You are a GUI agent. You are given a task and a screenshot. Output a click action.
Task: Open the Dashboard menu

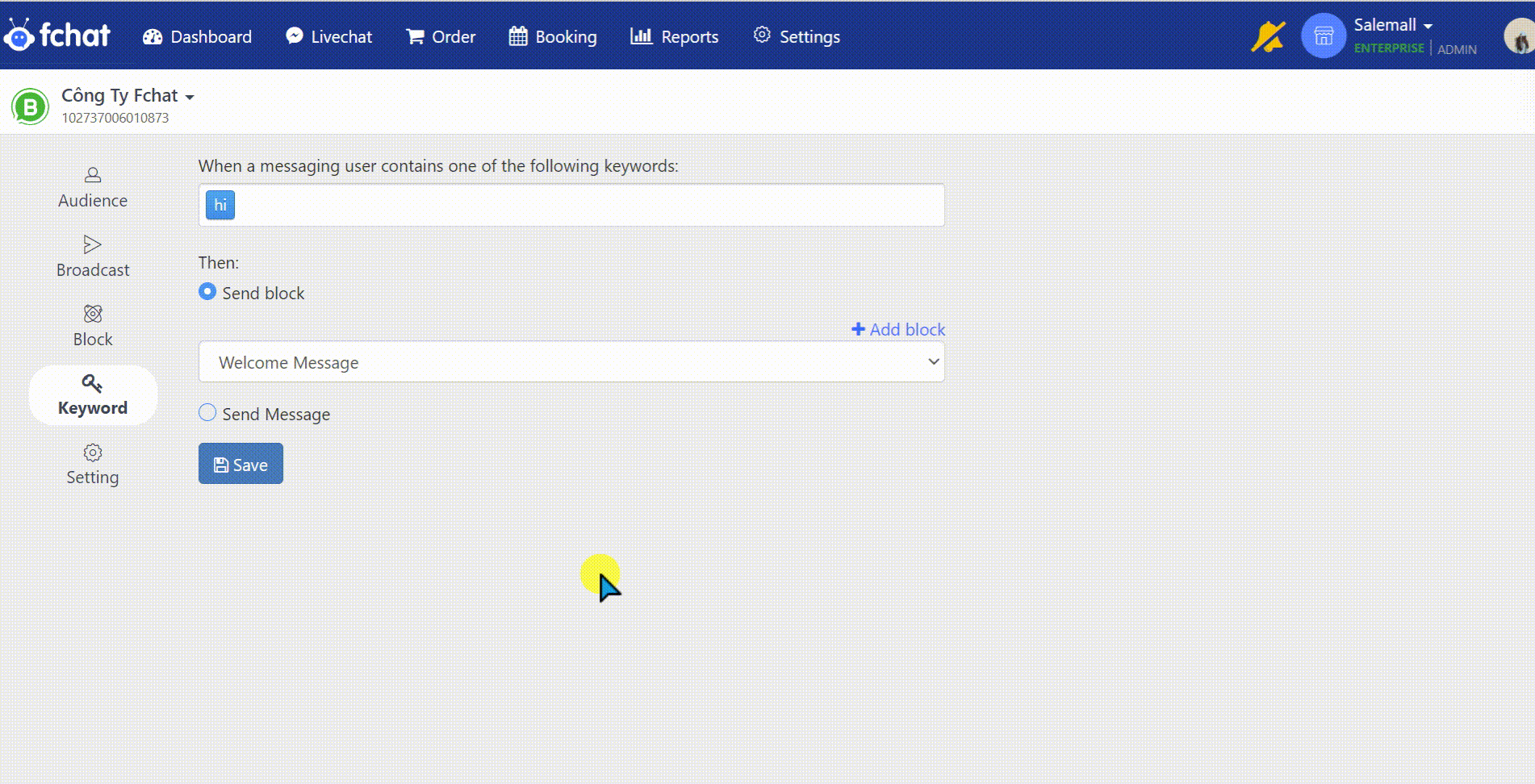tap(197, 36)
